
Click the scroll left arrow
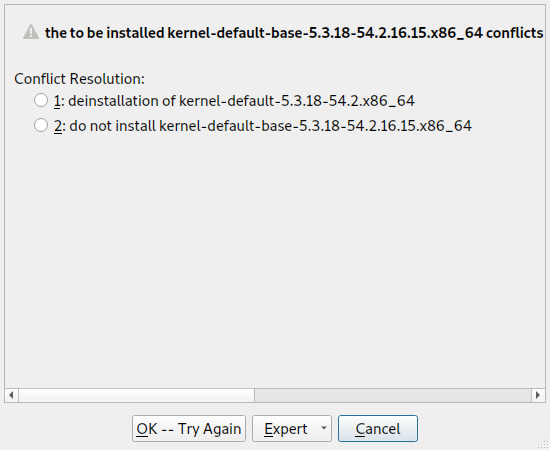coord(11,395)
